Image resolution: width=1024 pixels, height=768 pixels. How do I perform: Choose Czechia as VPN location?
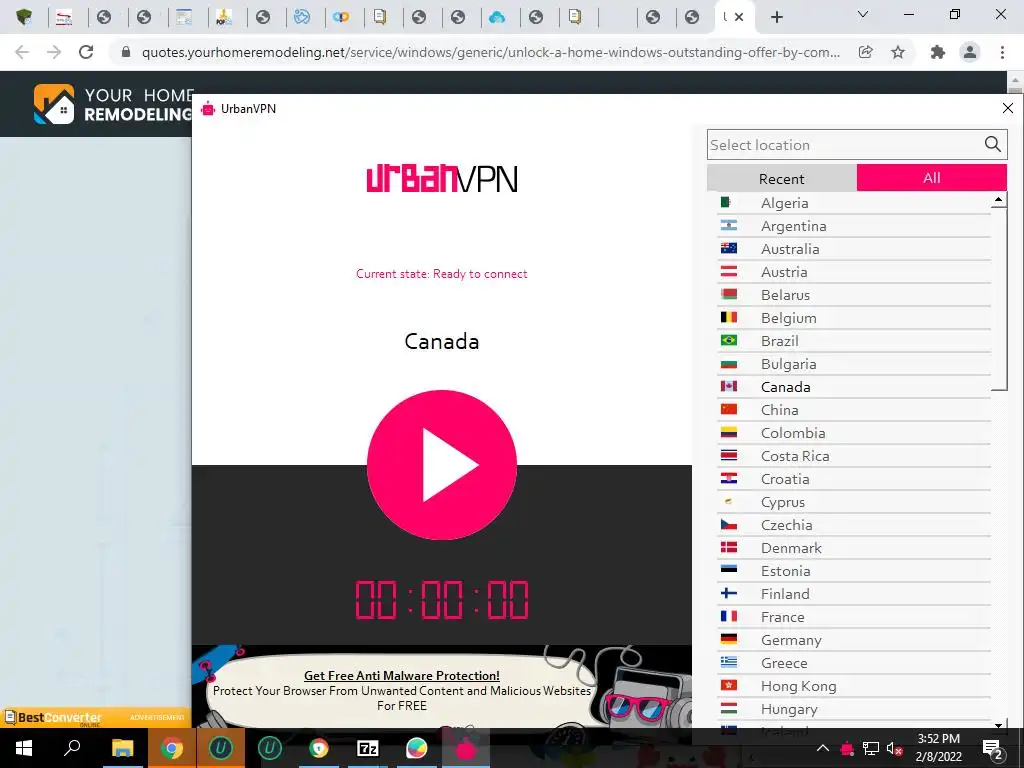[854, 525]
